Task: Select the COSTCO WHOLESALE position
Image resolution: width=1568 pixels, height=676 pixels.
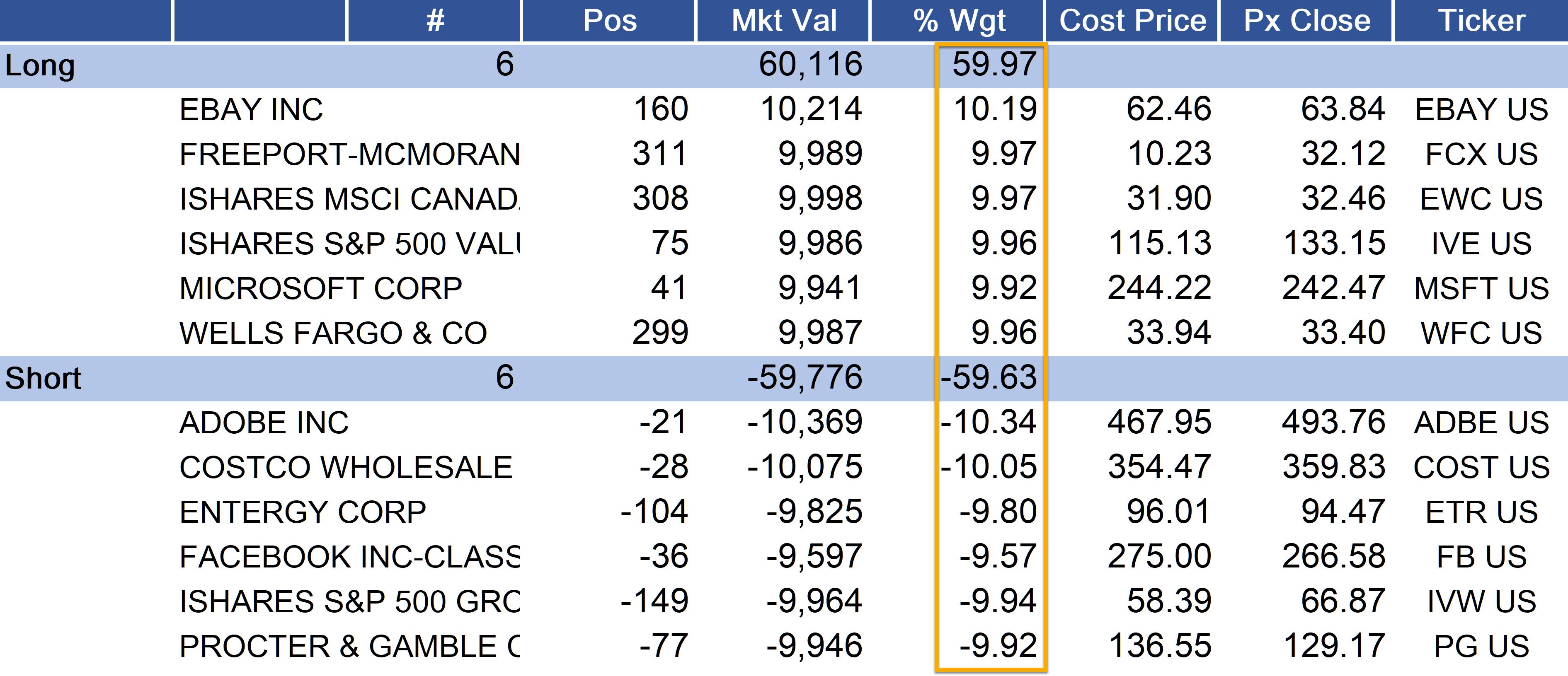Action: pyautogui.click(x=346, y=467)
